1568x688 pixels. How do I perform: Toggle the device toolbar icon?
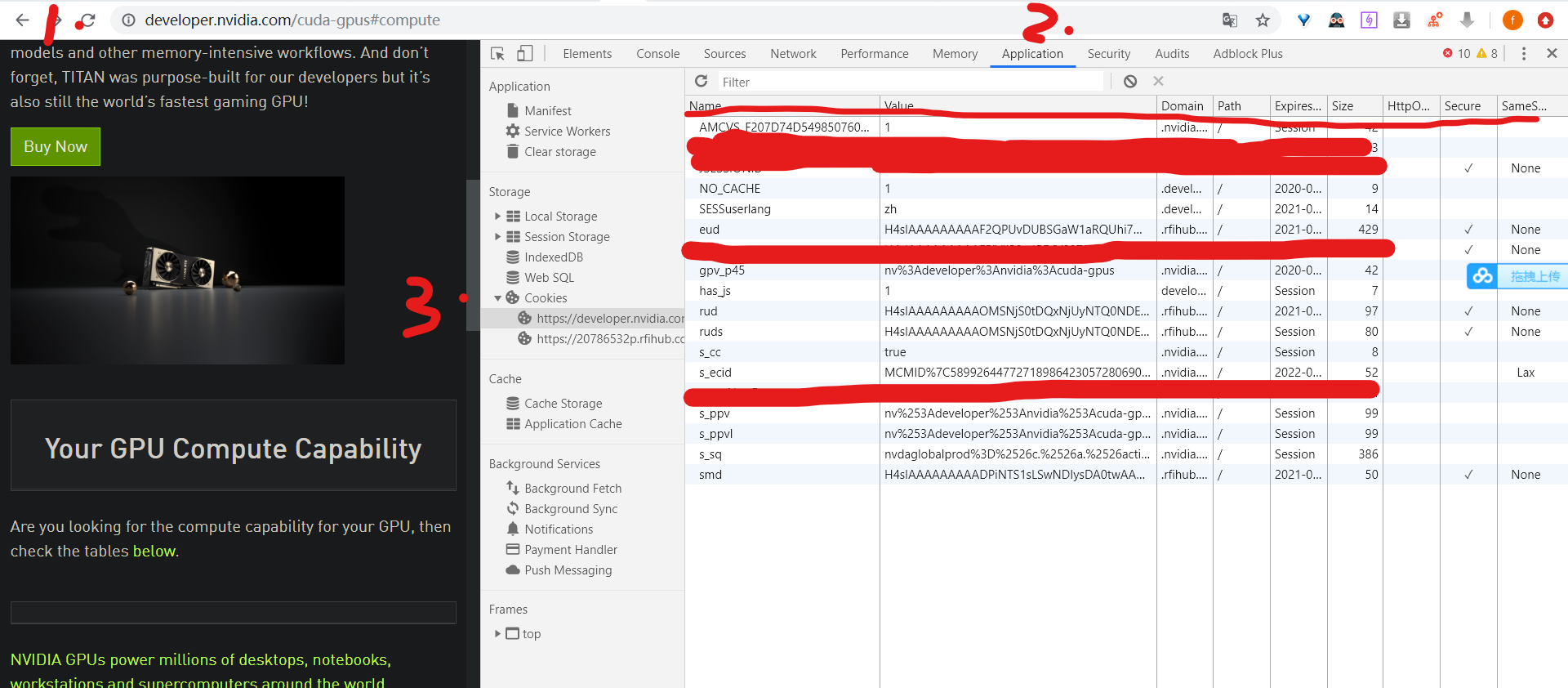pos(524,54)
